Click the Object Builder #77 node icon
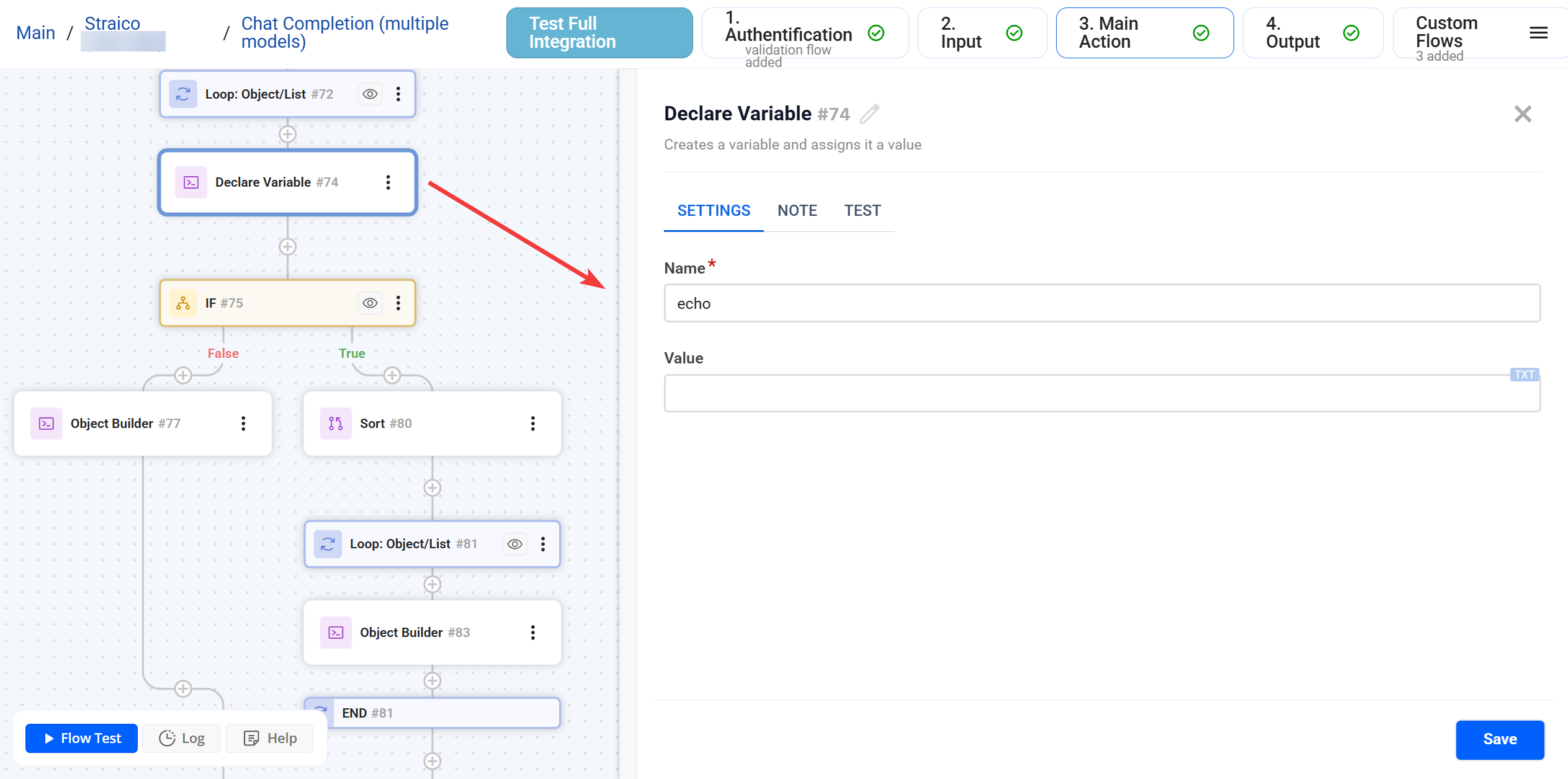The image size is (1568, 779). [x=47, y=424]
